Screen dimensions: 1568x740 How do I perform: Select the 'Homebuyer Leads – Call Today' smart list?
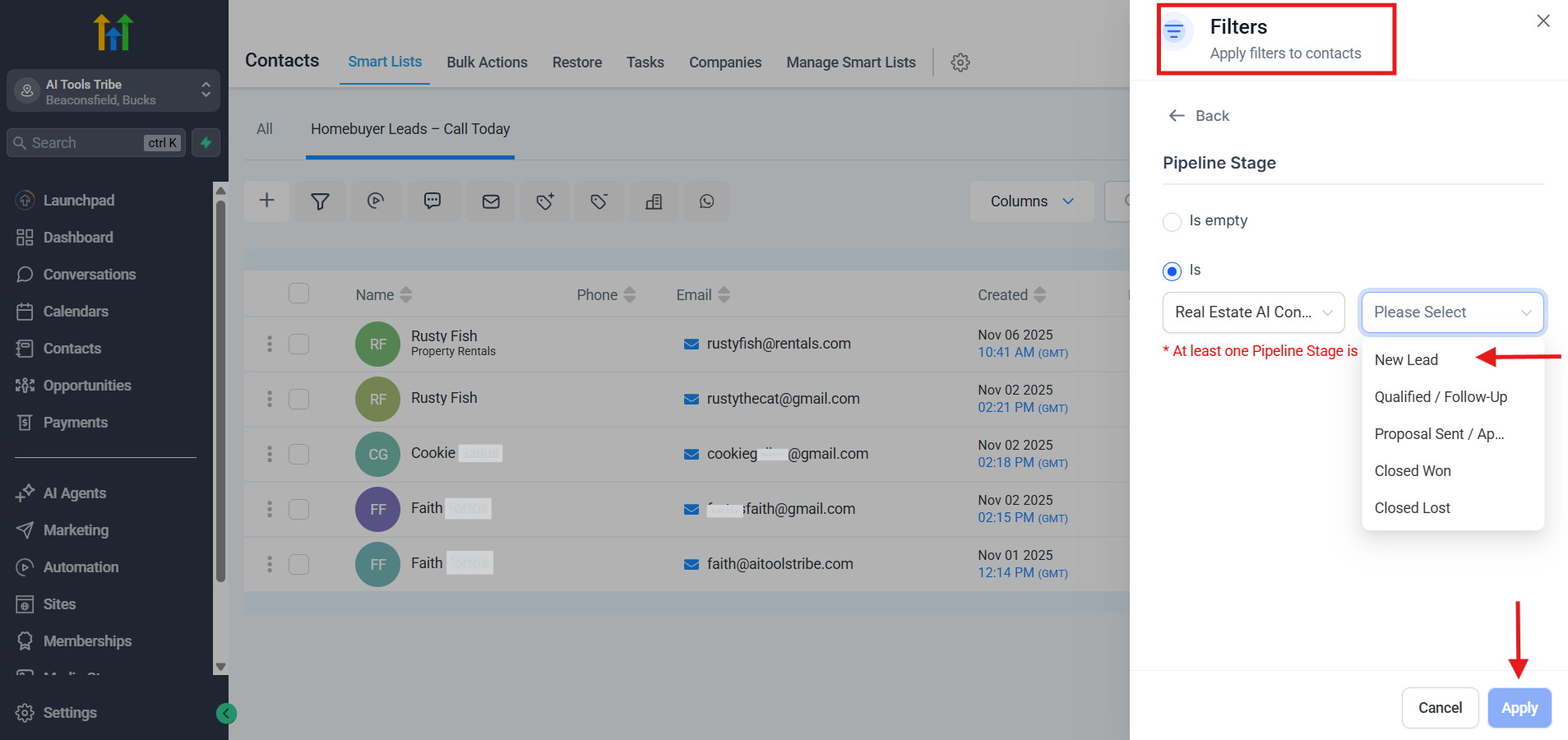410,128
